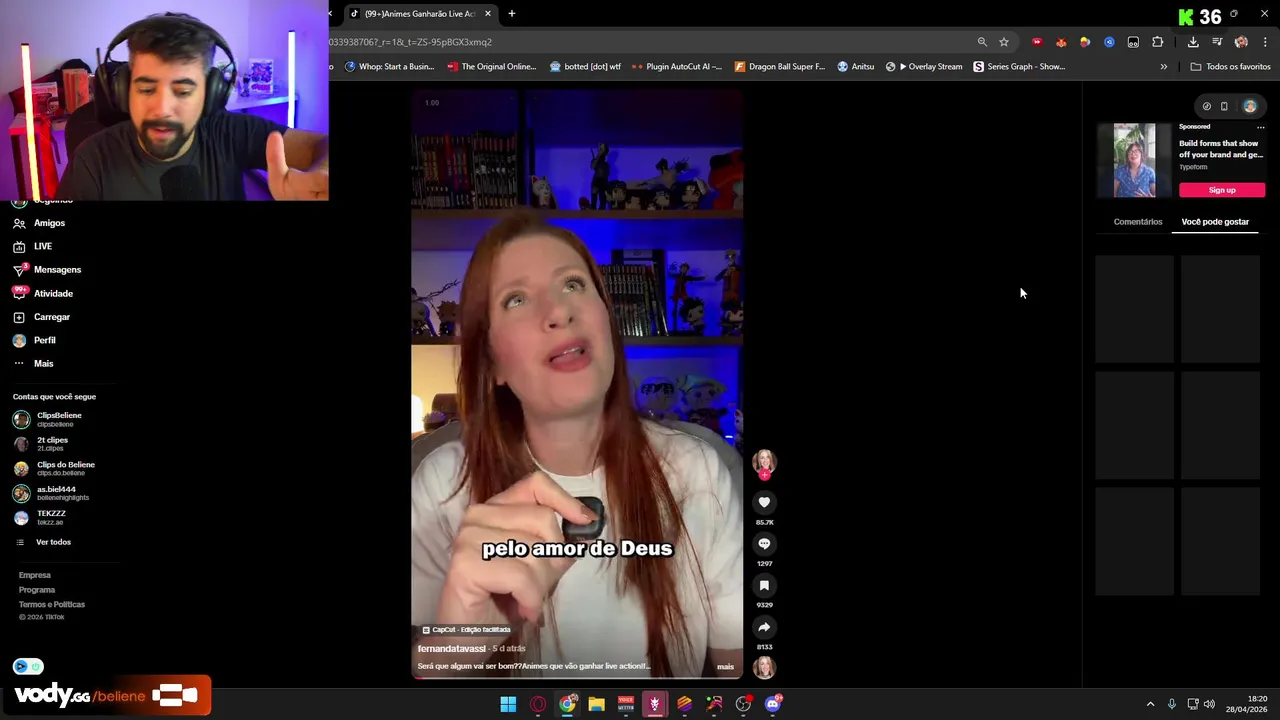Open the Anitsu bookmark
The image size is (1280, 720).
coord(856,67)
